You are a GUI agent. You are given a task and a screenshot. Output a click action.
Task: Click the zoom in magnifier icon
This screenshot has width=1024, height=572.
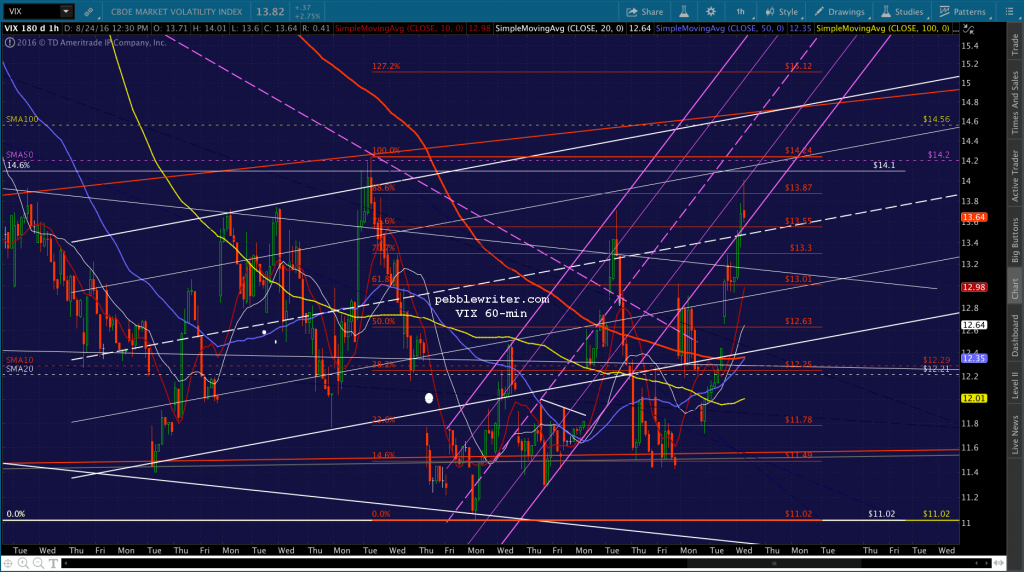click(x=23, y=563)
